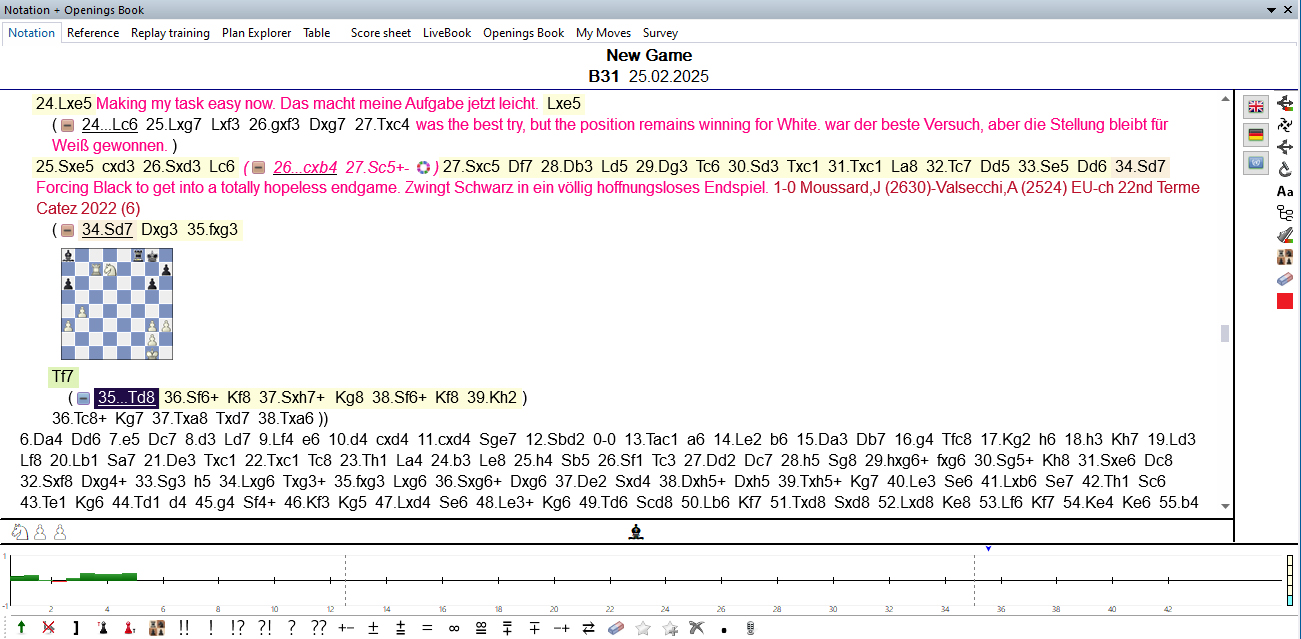Toggle the international flag language button
1301x639 pixels.
pyautogui.click(x=1256, y=162)
